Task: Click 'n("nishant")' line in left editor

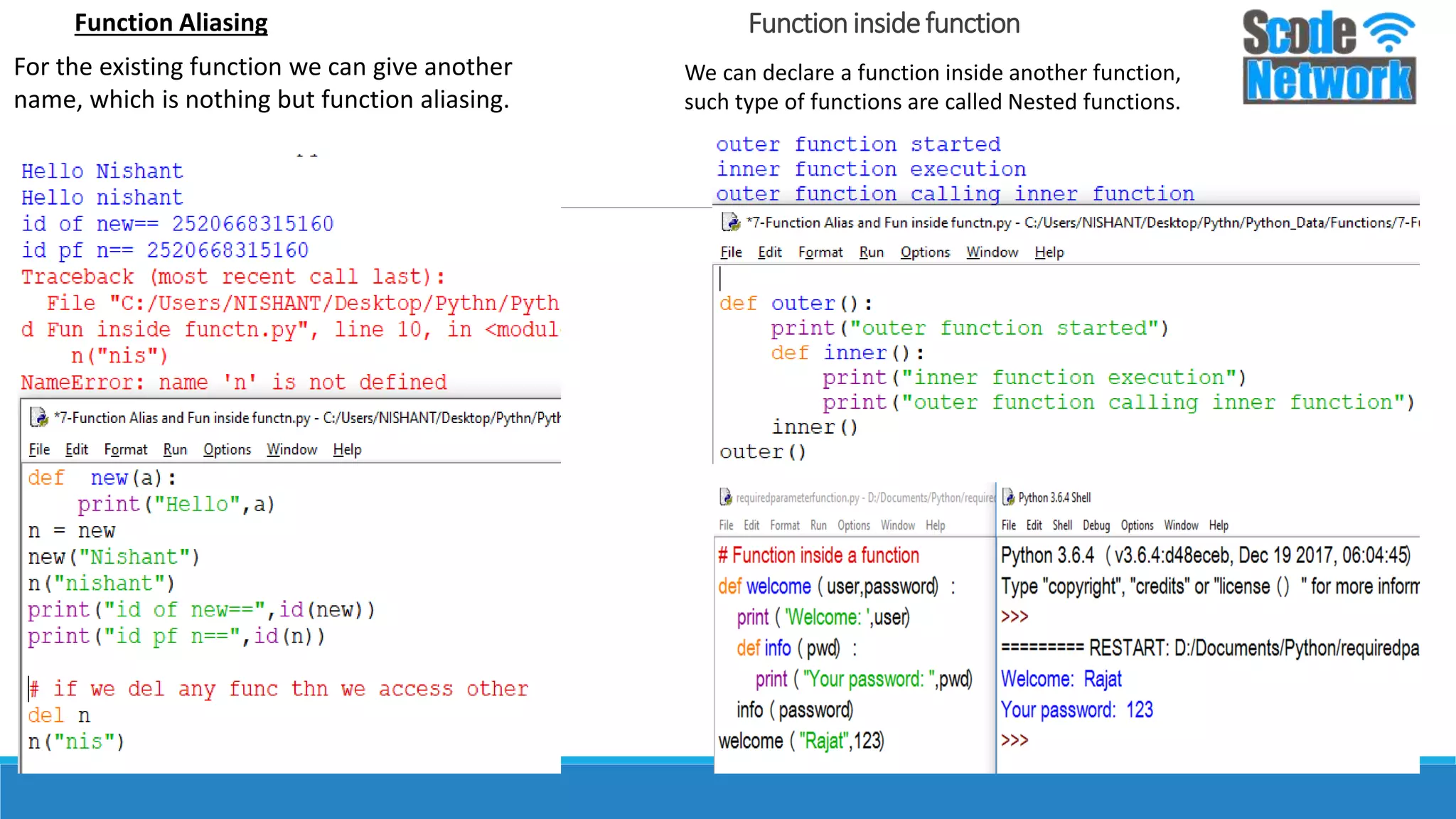Action: click(101, 584)
